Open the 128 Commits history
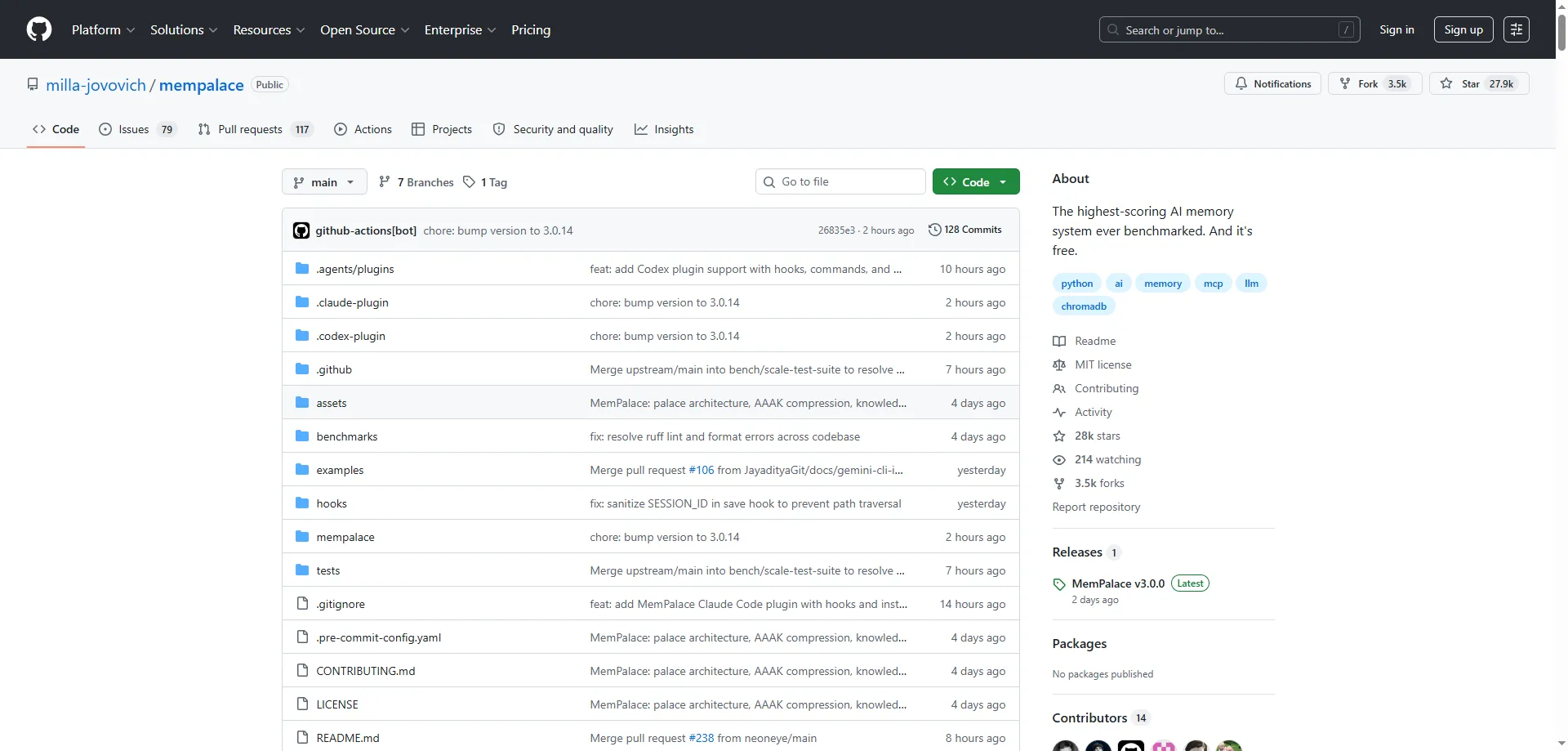This screenshot has height=751, width=1568. pyautogui.click(x=965, y=230)
